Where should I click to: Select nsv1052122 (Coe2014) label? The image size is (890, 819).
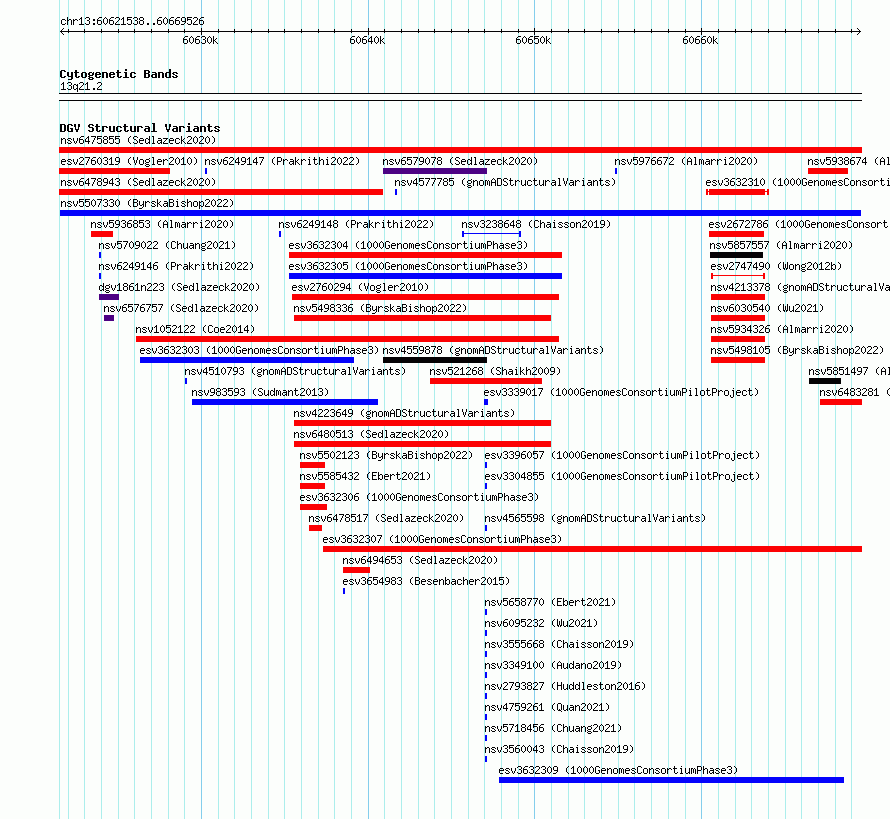pyautogui.click(x=195, y=329)
